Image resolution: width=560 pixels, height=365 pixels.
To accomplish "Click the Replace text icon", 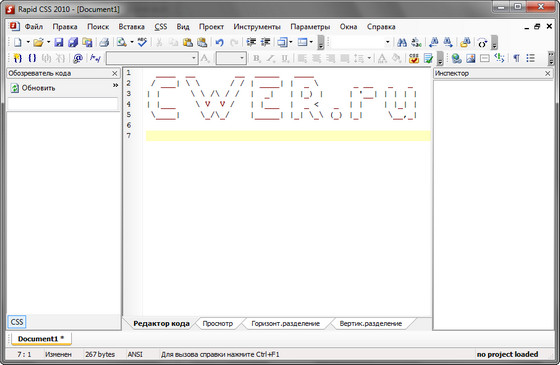I will pos(416,42).
